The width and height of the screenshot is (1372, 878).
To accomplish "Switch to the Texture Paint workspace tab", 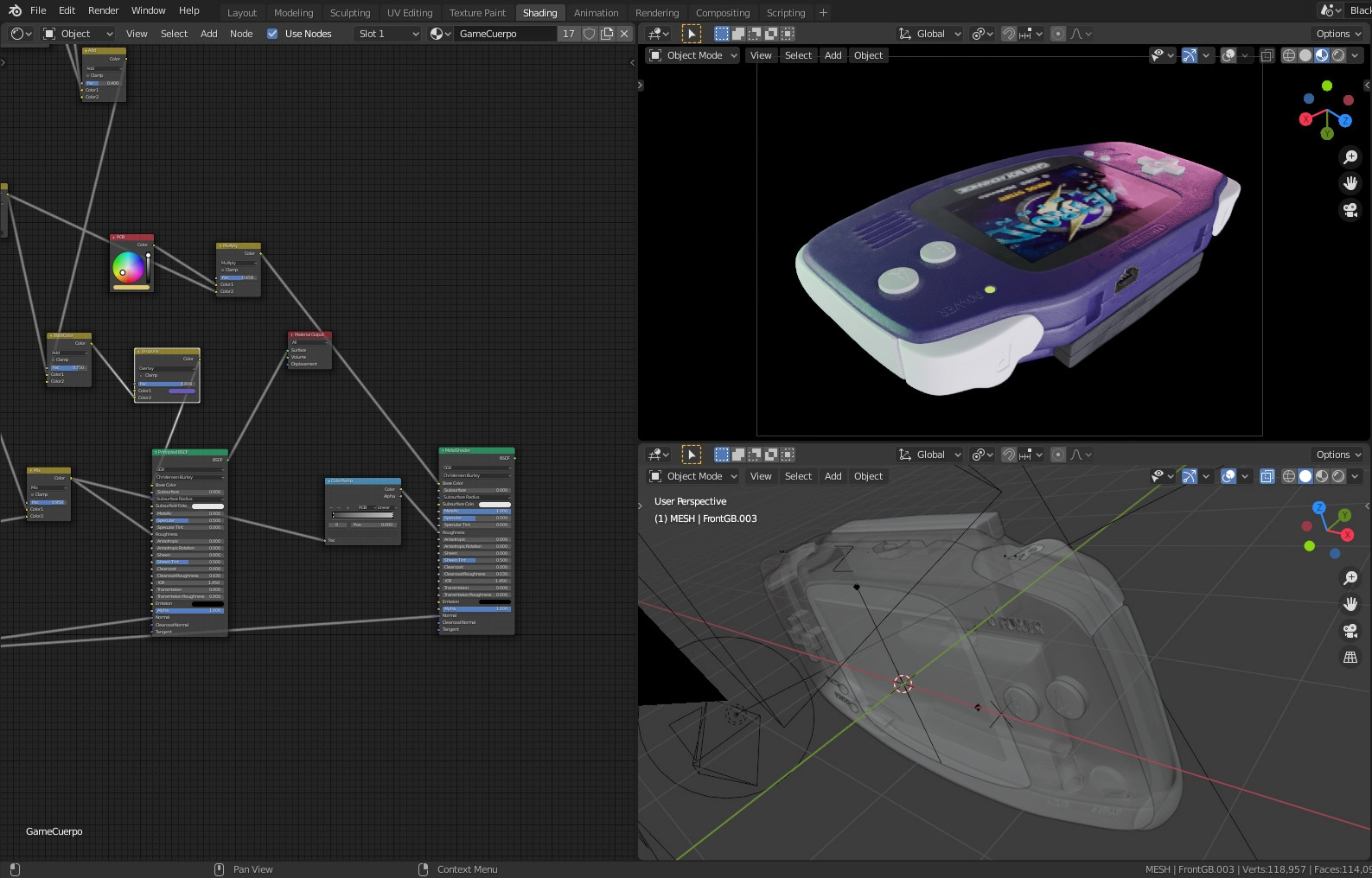I will click(477, 13).
